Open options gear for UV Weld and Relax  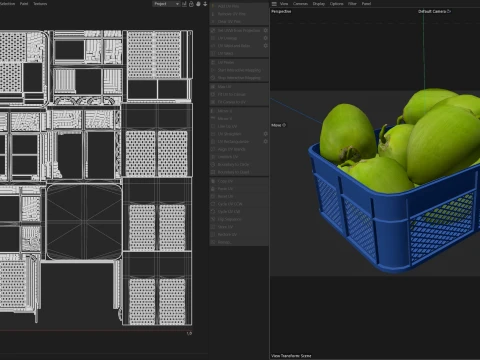point(266,46)
